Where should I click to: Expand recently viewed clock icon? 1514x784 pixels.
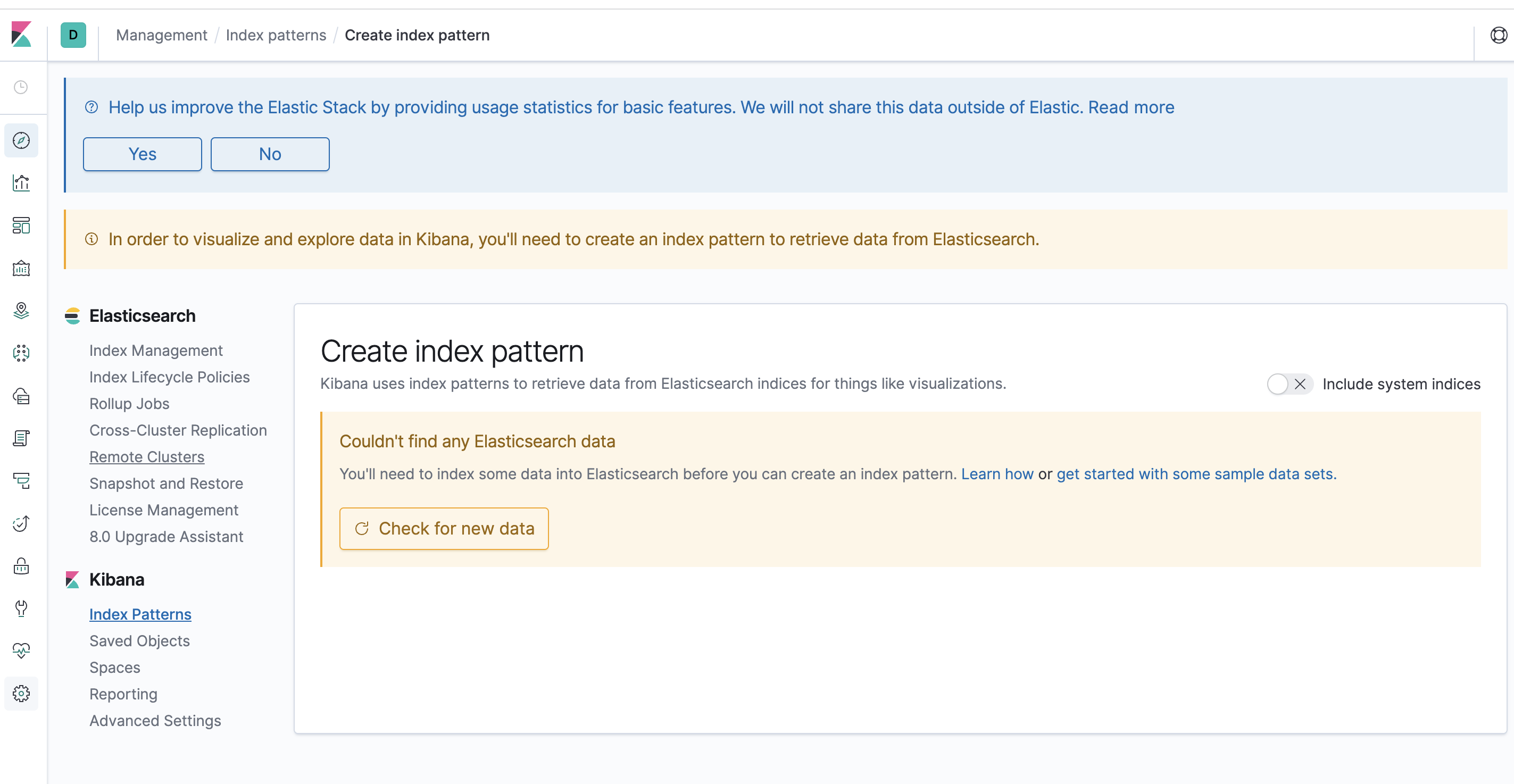click(x=21, y=88)
